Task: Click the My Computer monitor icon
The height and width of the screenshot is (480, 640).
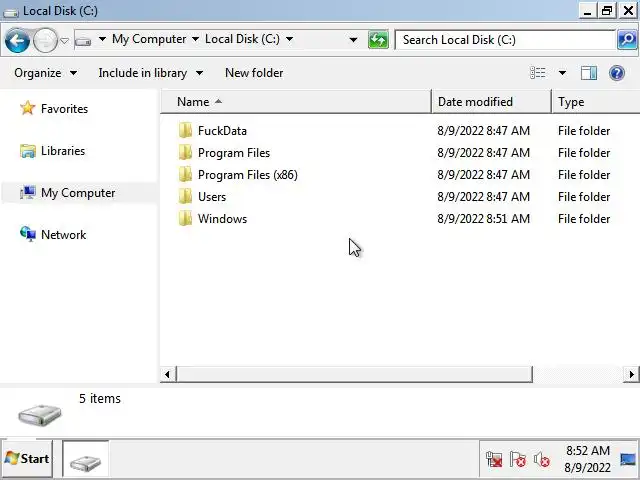Action: point(28,192)
